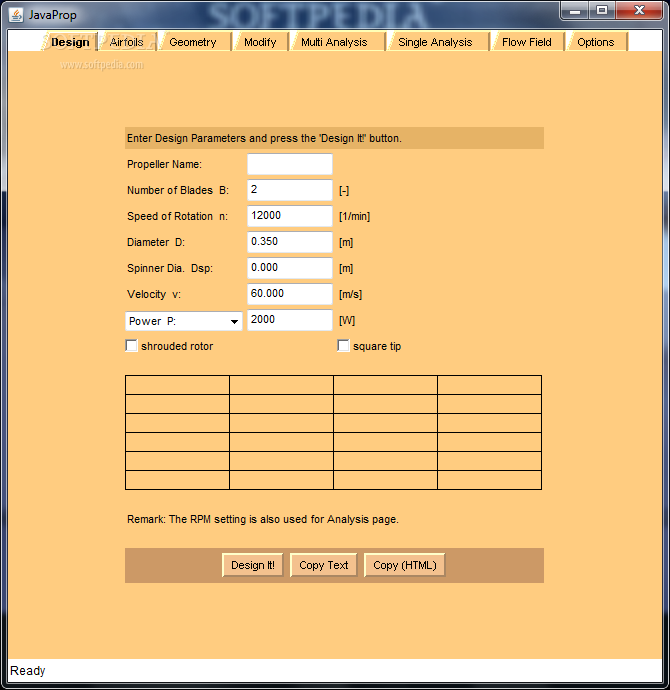The height and width of the screenshot is (690, 670).
Task: Click the Velocity v input field
Action: (290, 294)
